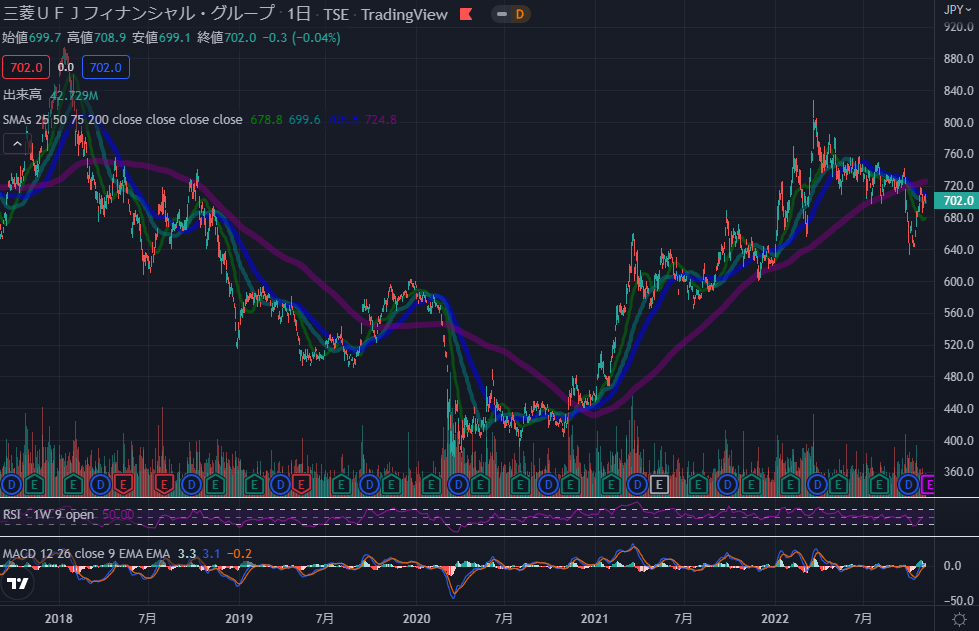Click the 始値699.7 open value
Image resolution: width=979 pixels, height=631 pixels.
(x=32, y=37)
